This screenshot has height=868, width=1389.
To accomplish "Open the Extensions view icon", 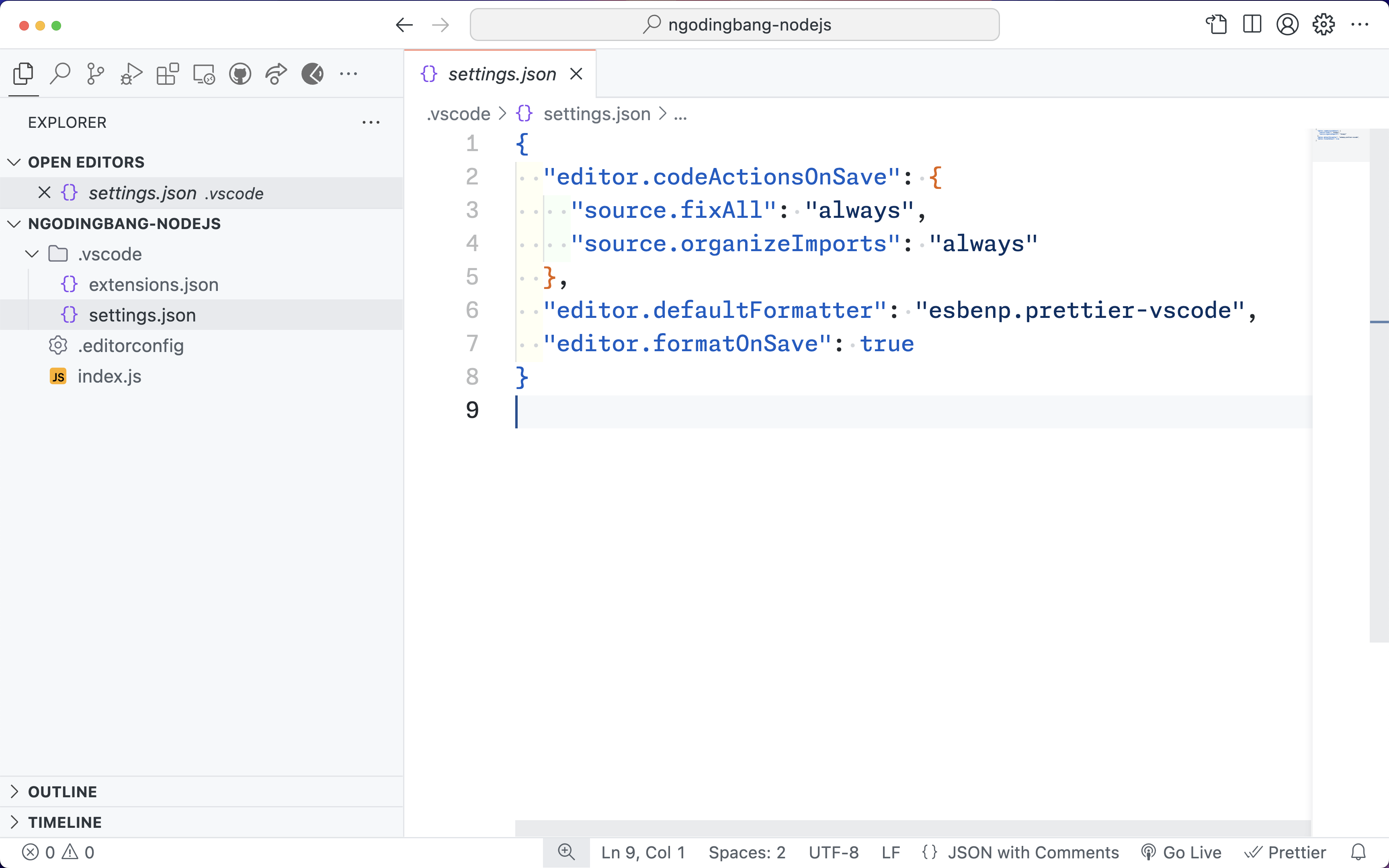I will click(168, 74).
